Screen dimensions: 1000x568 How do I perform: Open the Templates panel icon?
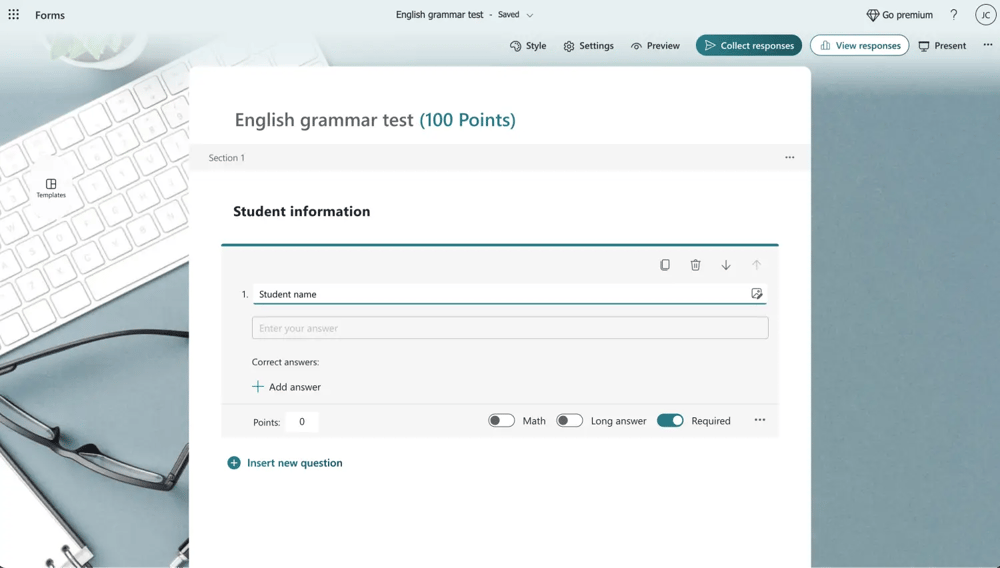(x=51, y=188)
